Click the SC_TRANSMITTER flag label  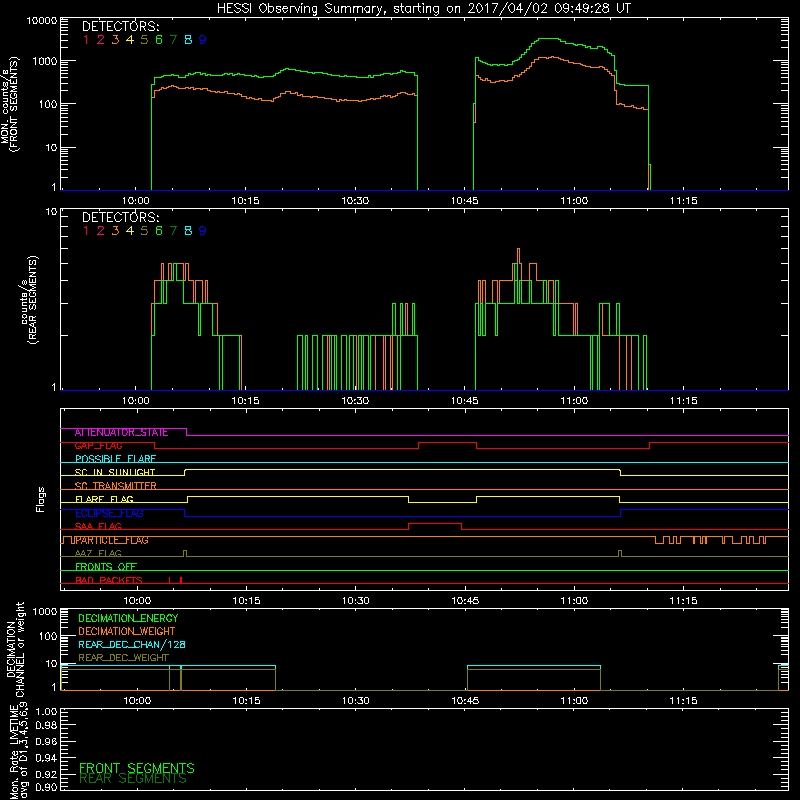tap(115, 485)
